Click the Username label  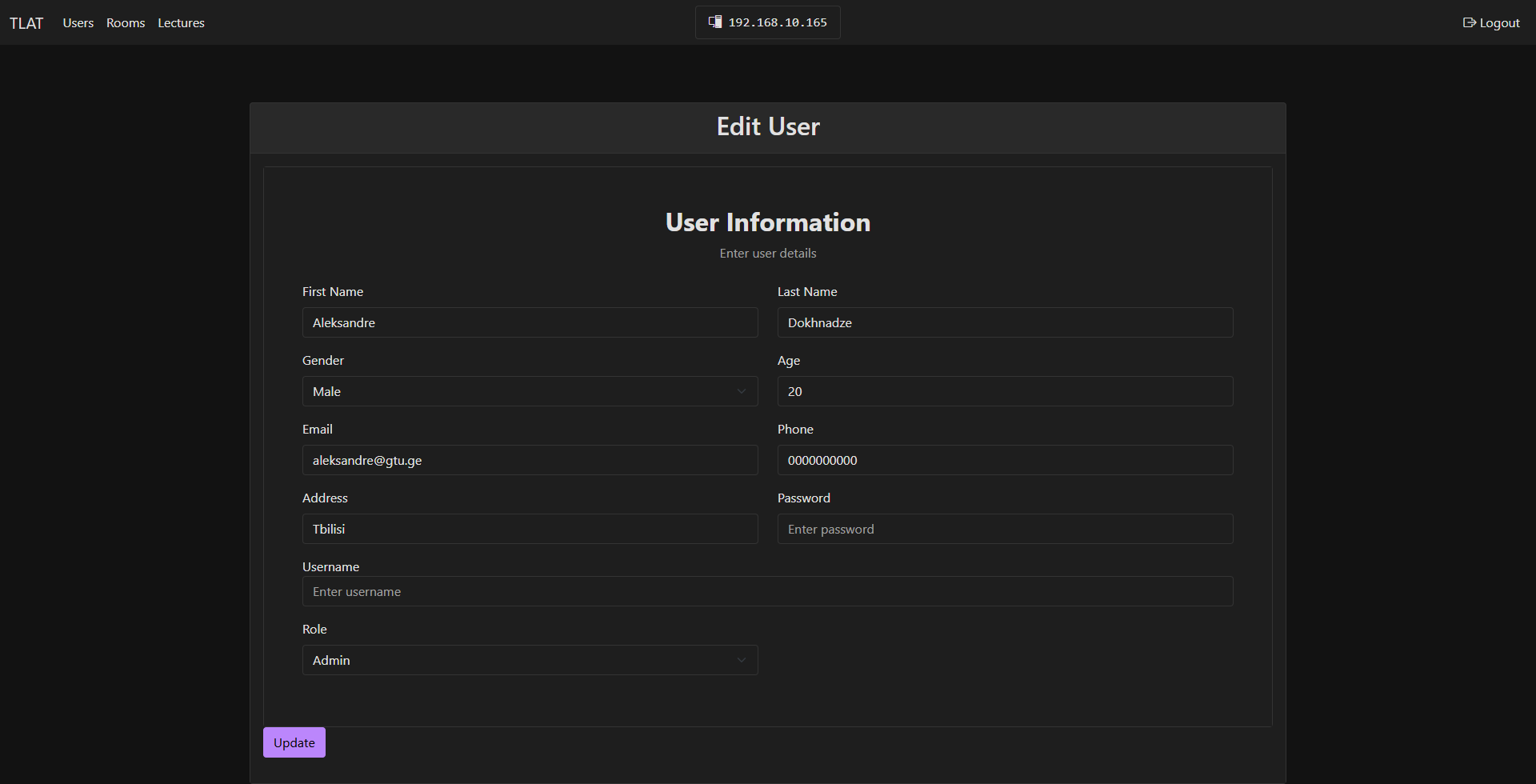pyautogui.click(x=330, y=566)
